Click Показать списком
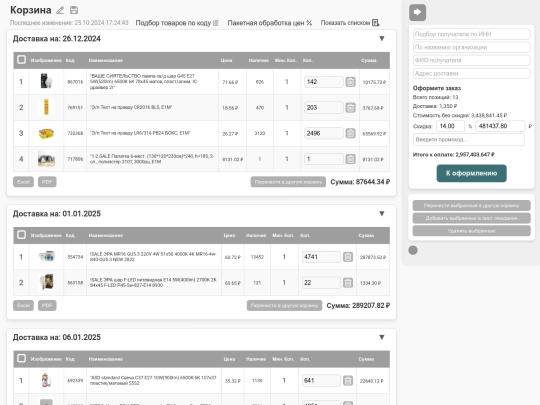Screen dimensions: 540x405 350,23
